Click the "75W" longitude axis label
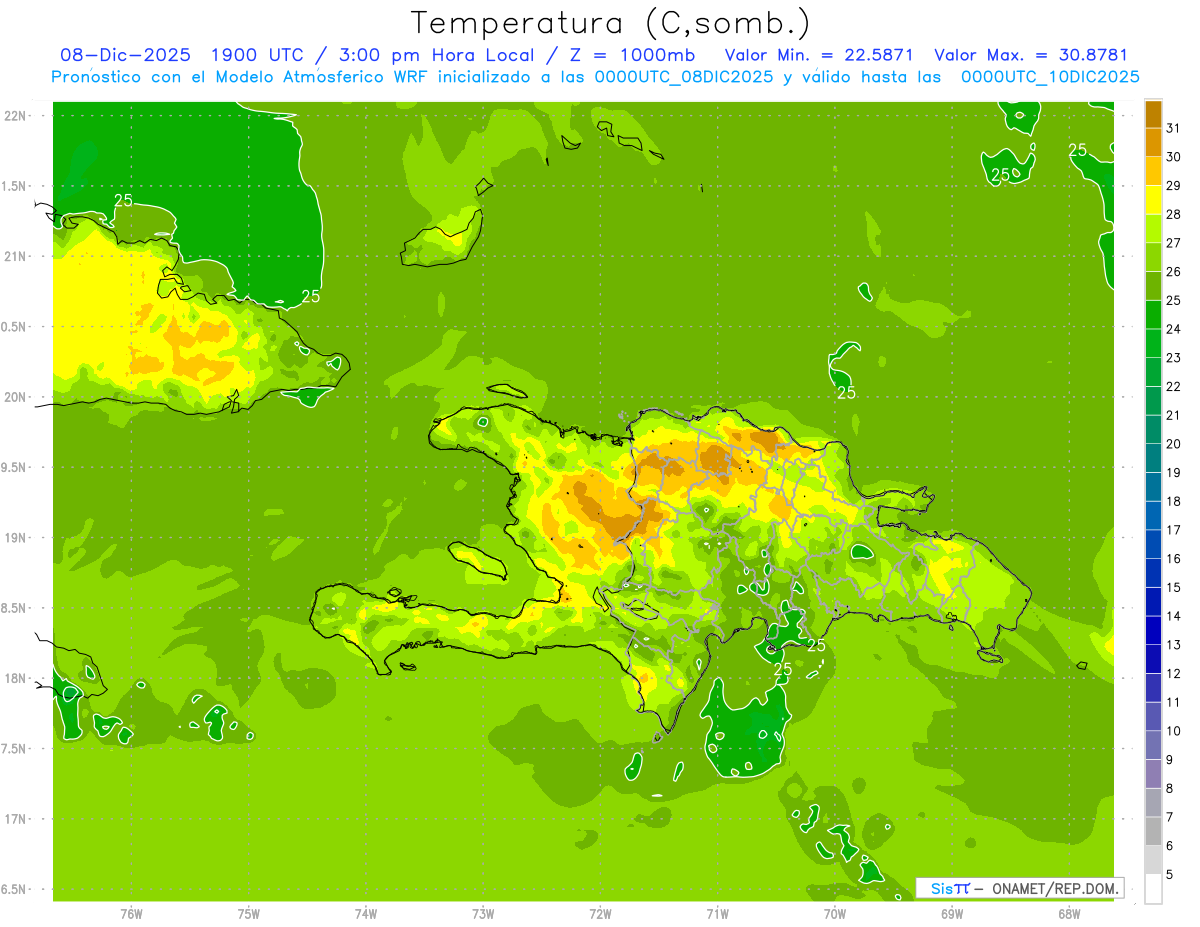This screenshot has width=1200, height=927. (249, 913)
